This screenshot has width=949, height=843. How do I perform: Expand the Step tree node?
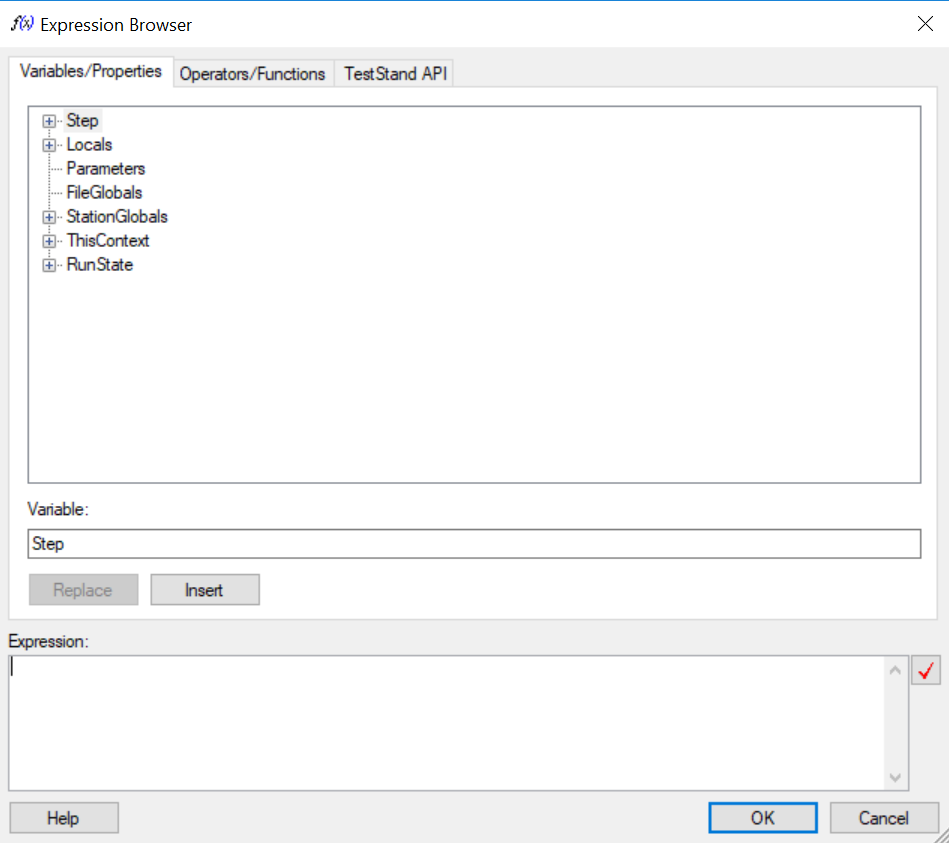point(48,121)
